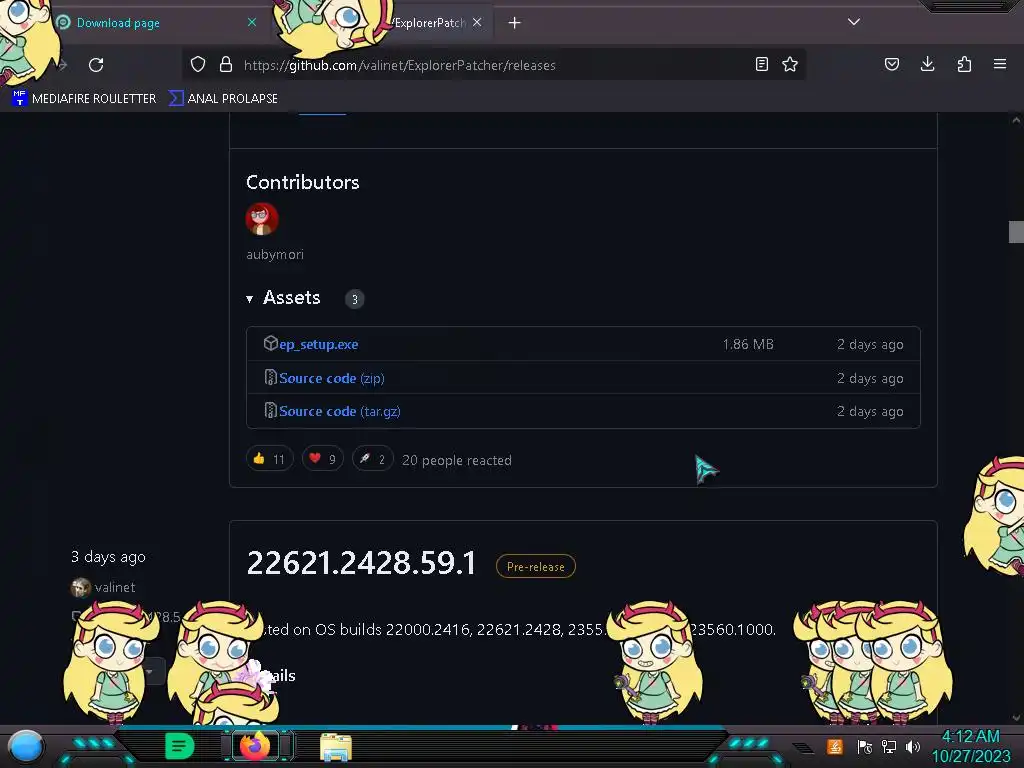Open the 22621.2428.59.1 release title
The width and height of the screenshot is (1024, 768).
tap(361, 564)
